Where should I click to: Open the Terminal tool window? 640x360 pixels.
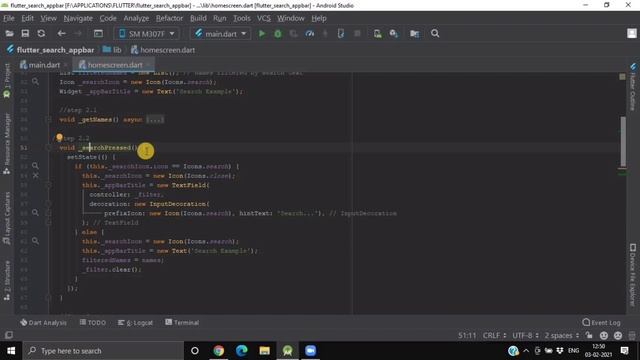182,322
